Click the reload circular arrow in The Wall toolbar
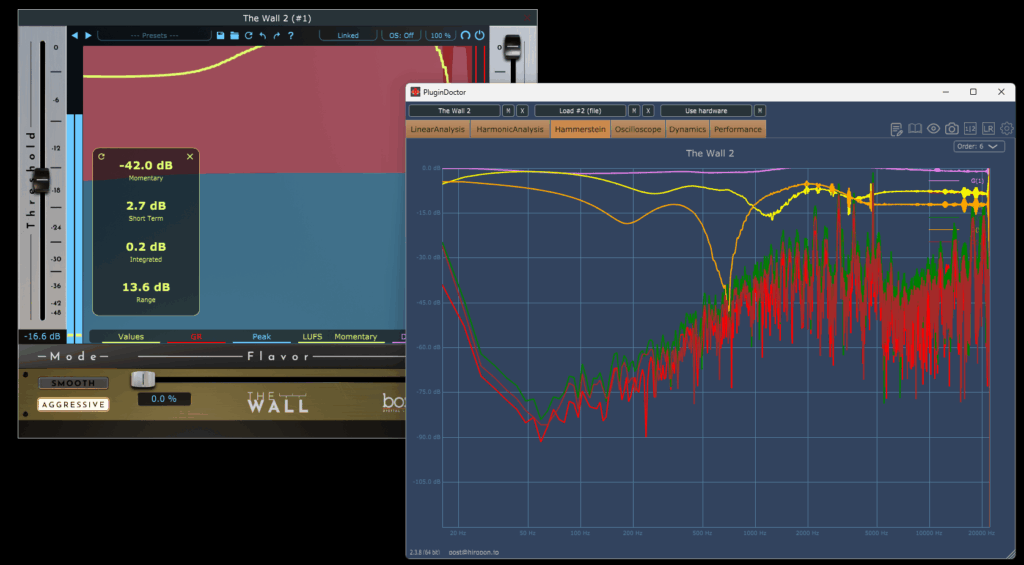Image resolution: width=1024 pixels, height=565 pixels. pos(249,35)
